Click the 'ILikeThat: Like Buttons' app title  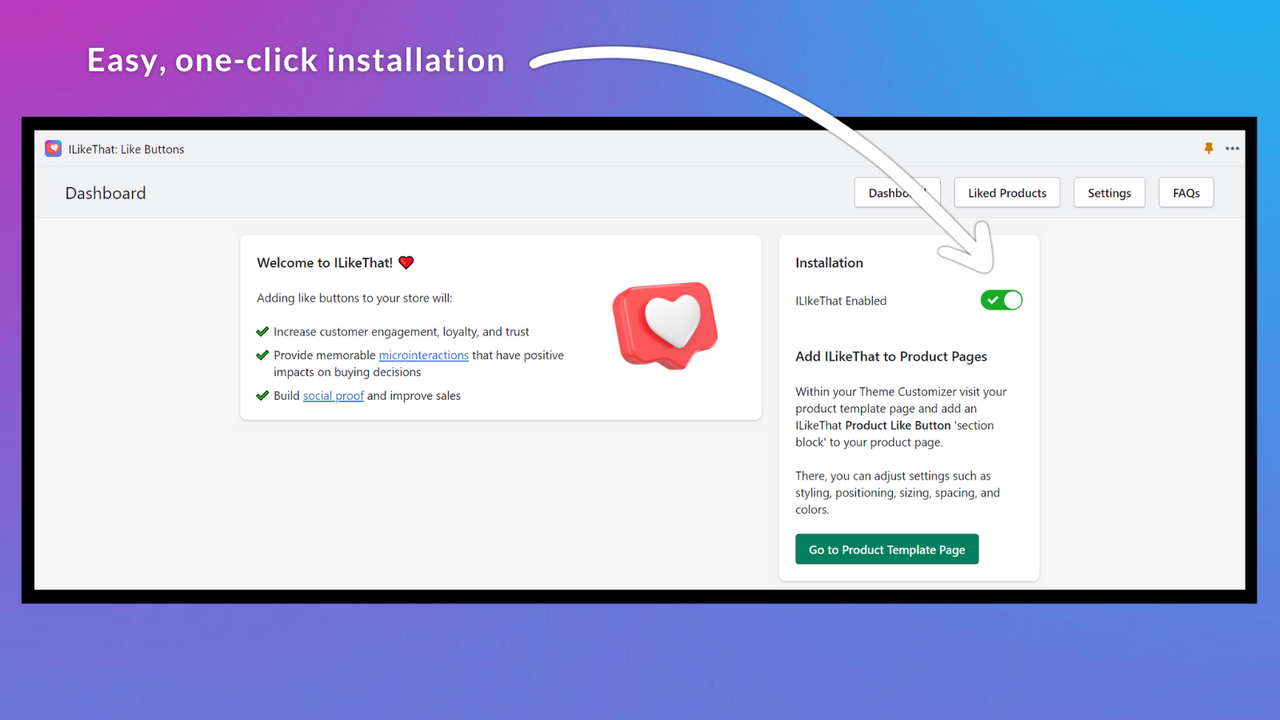126,149
